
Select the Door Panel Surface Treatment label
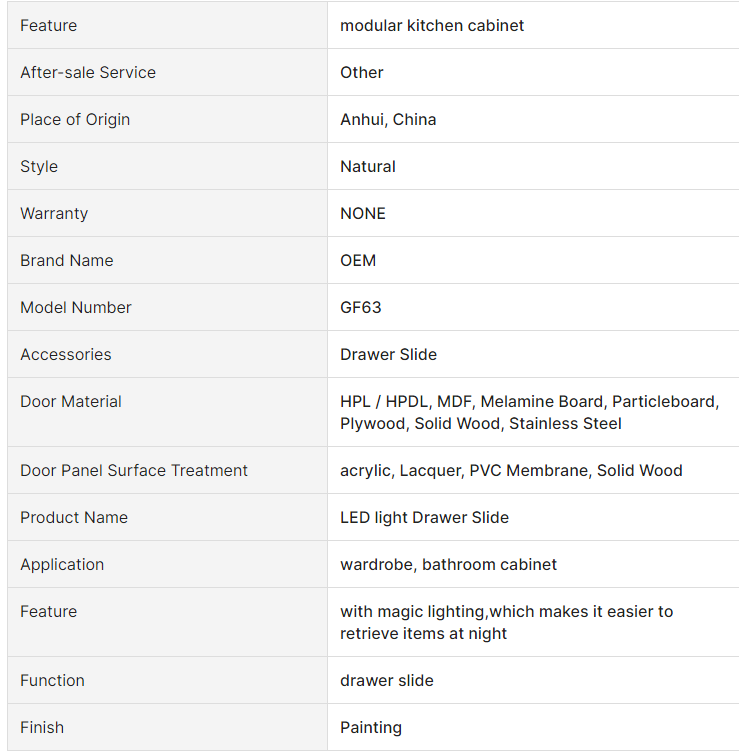click(134, 470)
